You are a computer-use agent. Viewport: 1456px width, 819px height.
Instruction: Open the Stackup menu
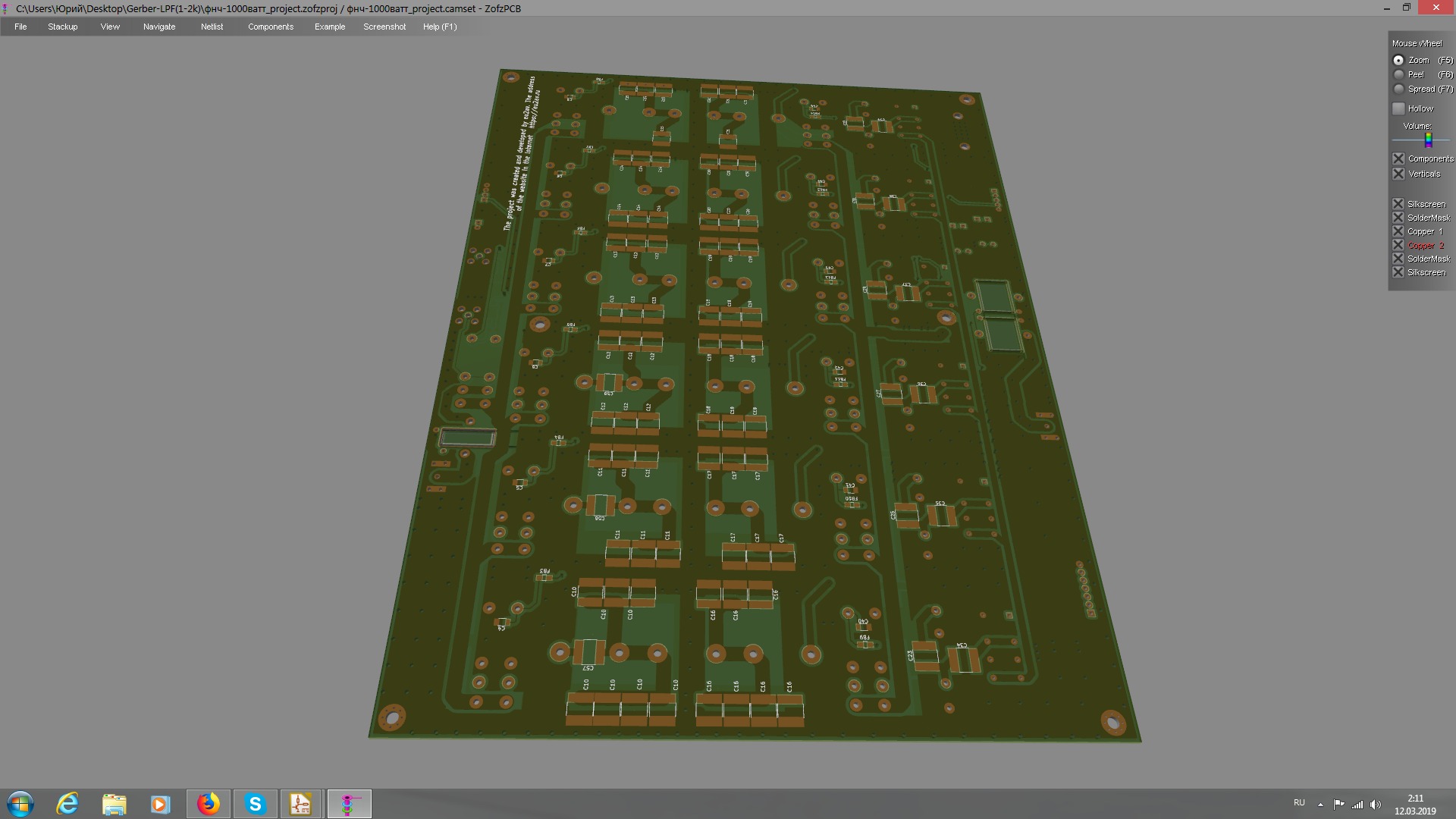click(x=63, y=27)
